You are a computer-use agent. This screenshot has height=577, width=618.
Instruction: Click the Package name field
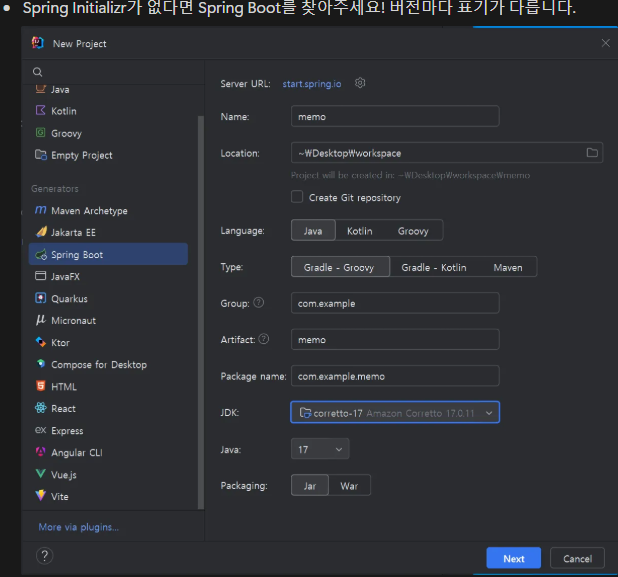point(395,376)
